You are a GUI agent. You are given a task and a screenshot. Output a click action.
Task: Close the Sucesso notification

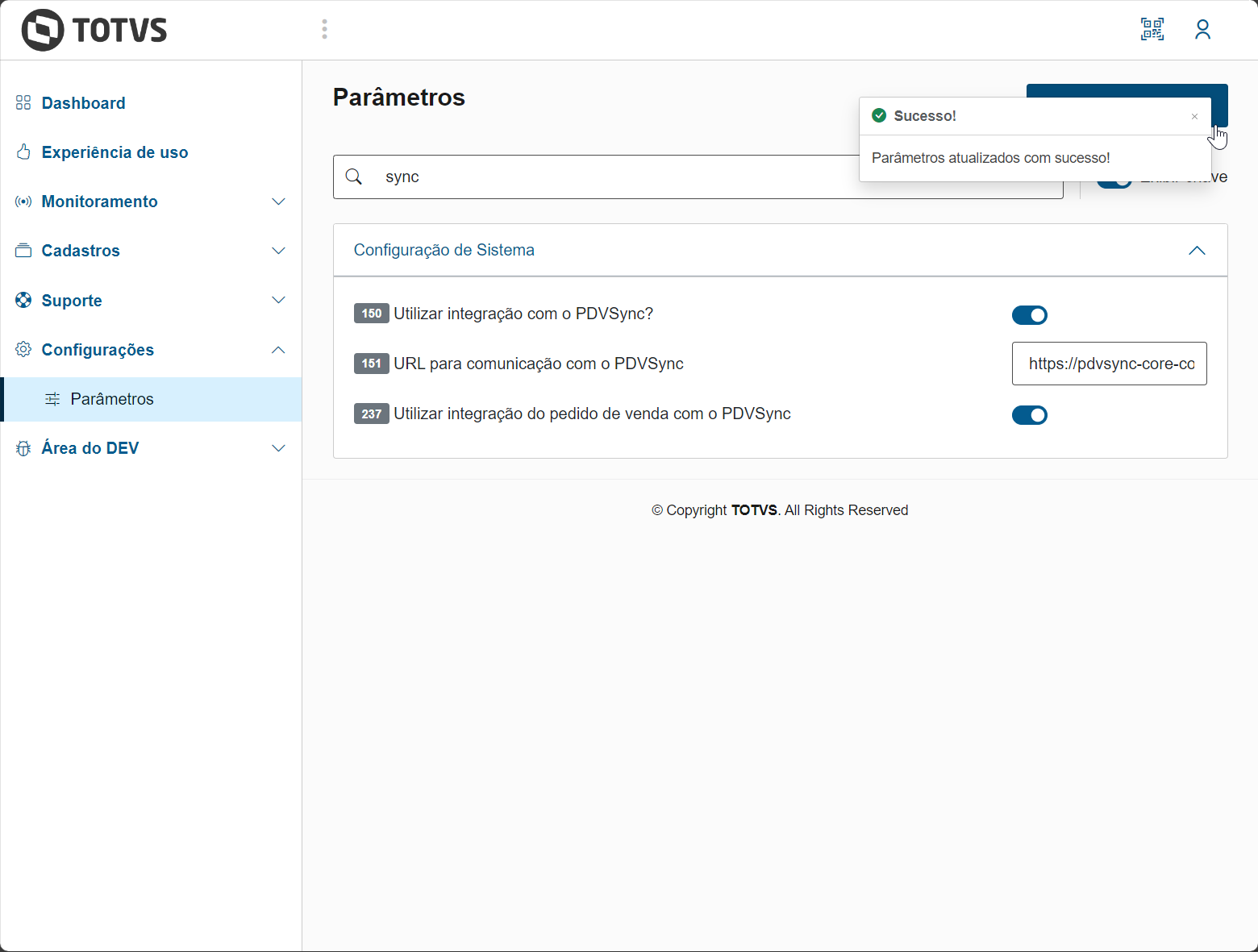[1194, 117]
